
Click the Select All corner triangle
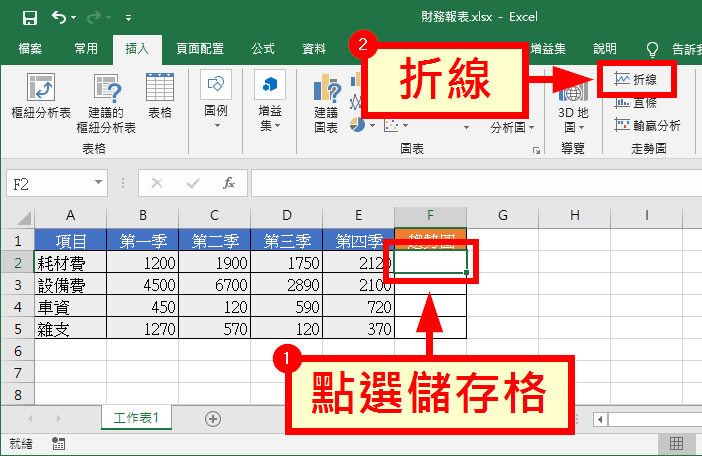pyautogui.click(x=23, y=217)
